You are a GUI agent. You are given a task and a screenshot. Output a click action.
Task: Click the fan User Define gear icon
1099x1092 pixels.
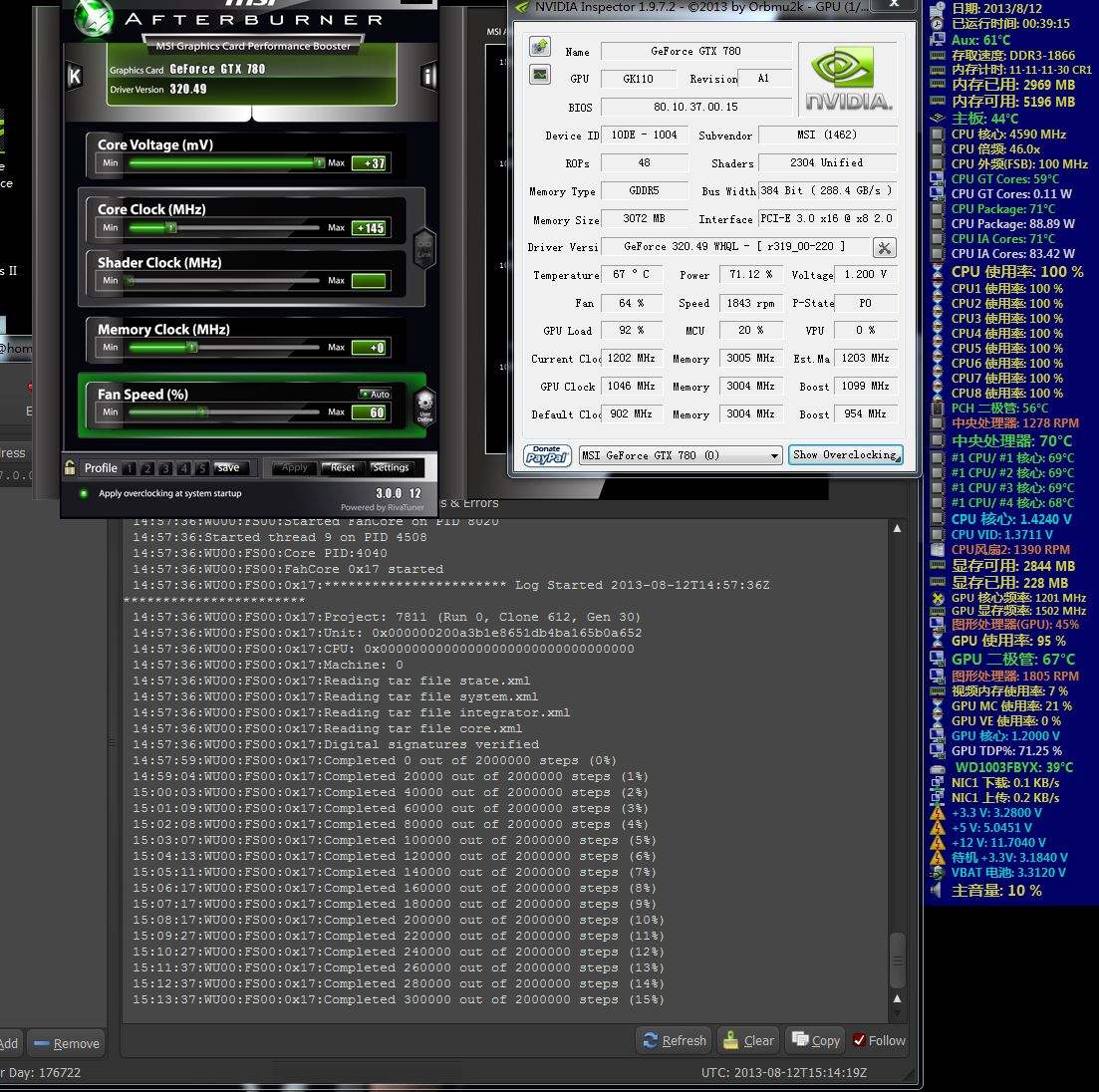[424, 406]
